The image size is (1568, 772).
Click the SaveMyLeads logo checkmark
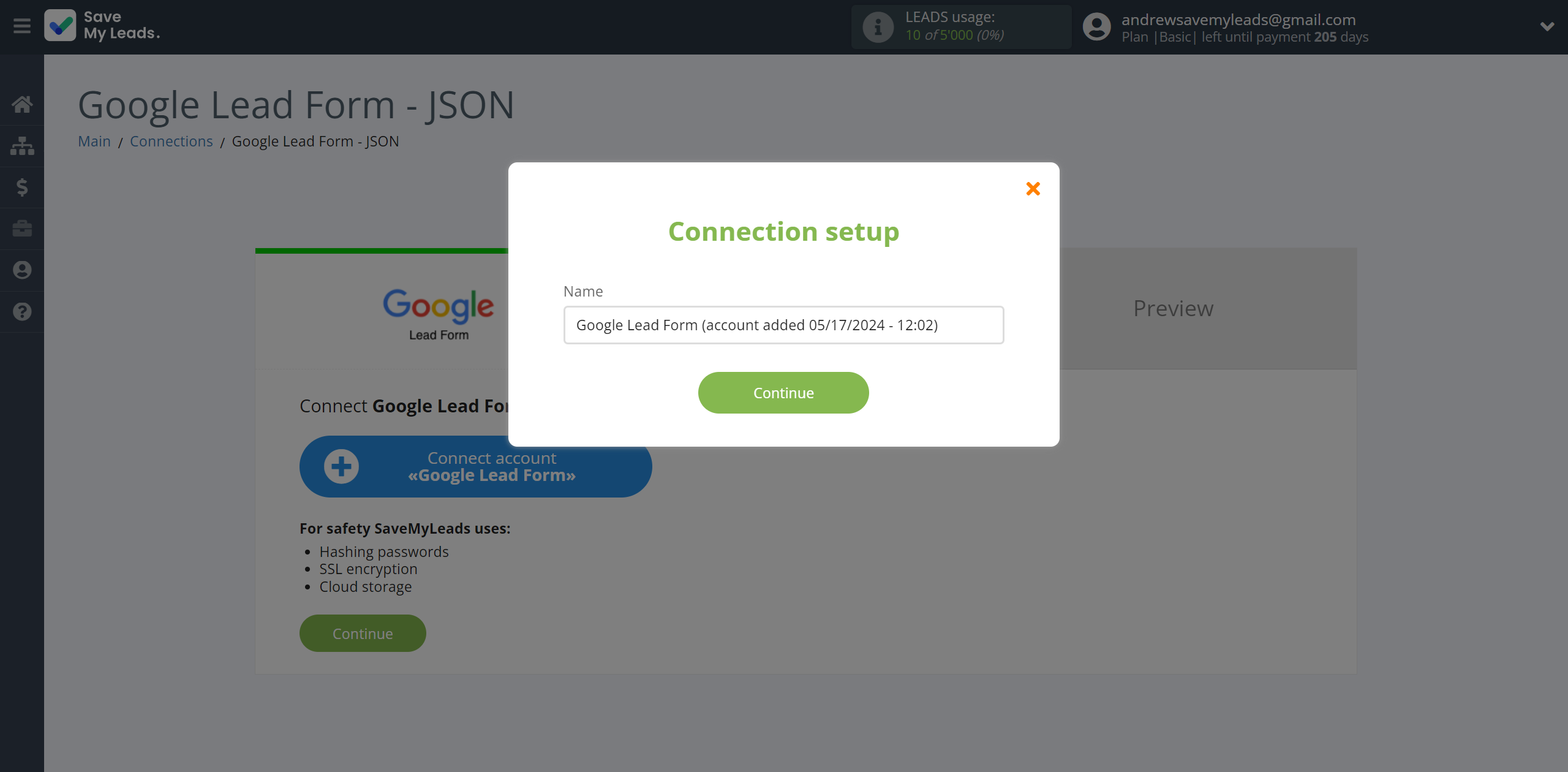click(60, 26)
